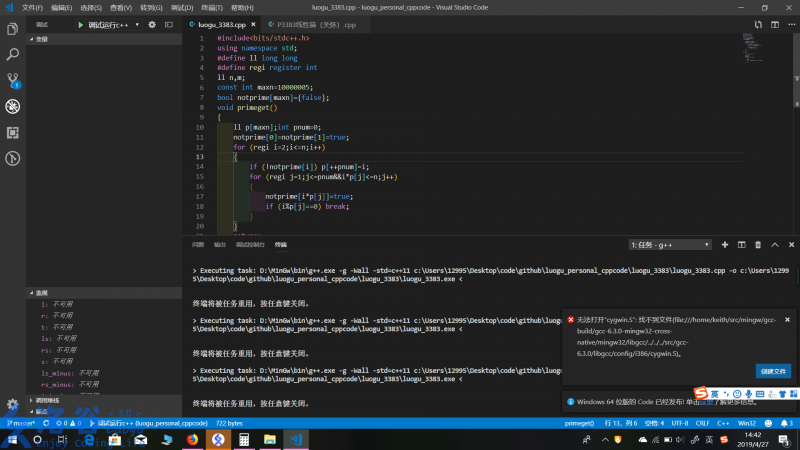Open Source Control view with badge

pos(13,81)
